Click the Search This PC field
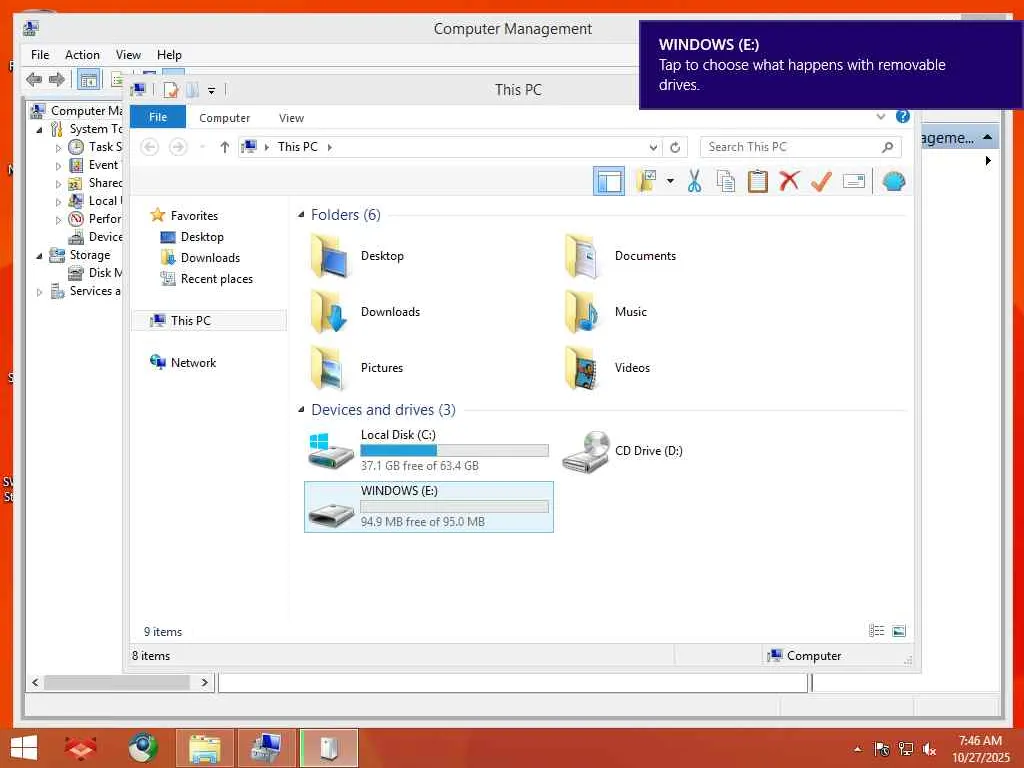Image resolution: width=1024 pixels, height=768 pixels. (800, 147)
